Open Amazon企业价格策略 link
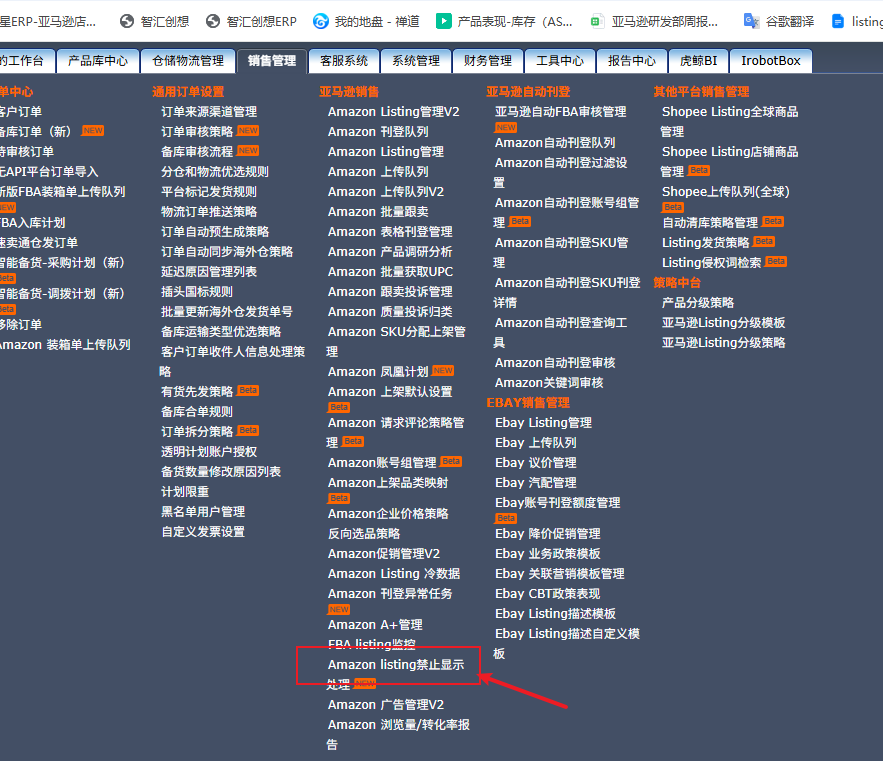Viewport: 883px width, 761px height. coord(388,513)
